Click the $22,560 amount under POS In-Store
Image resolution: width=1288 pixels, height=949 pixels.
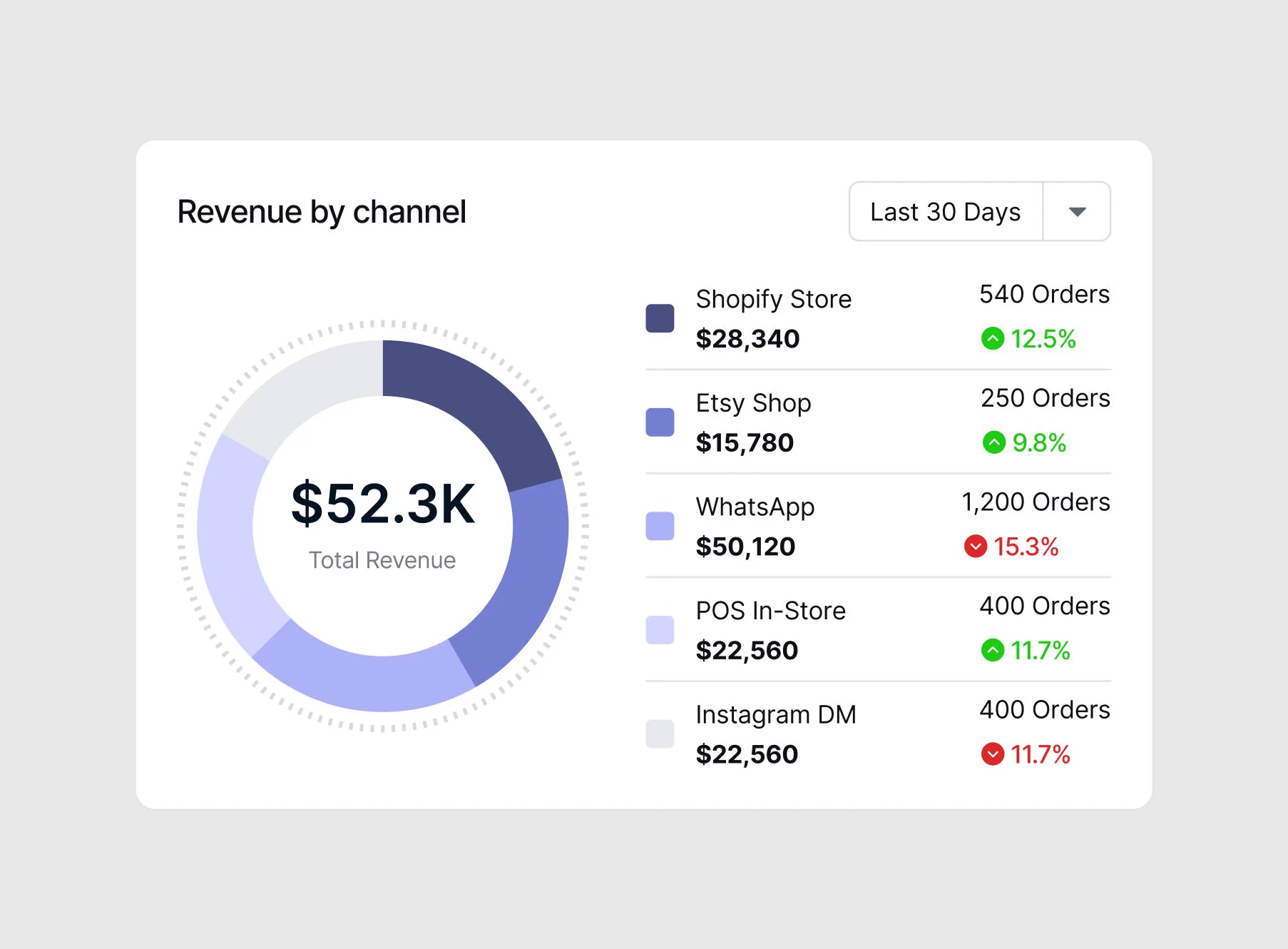(x=747, y=651)
